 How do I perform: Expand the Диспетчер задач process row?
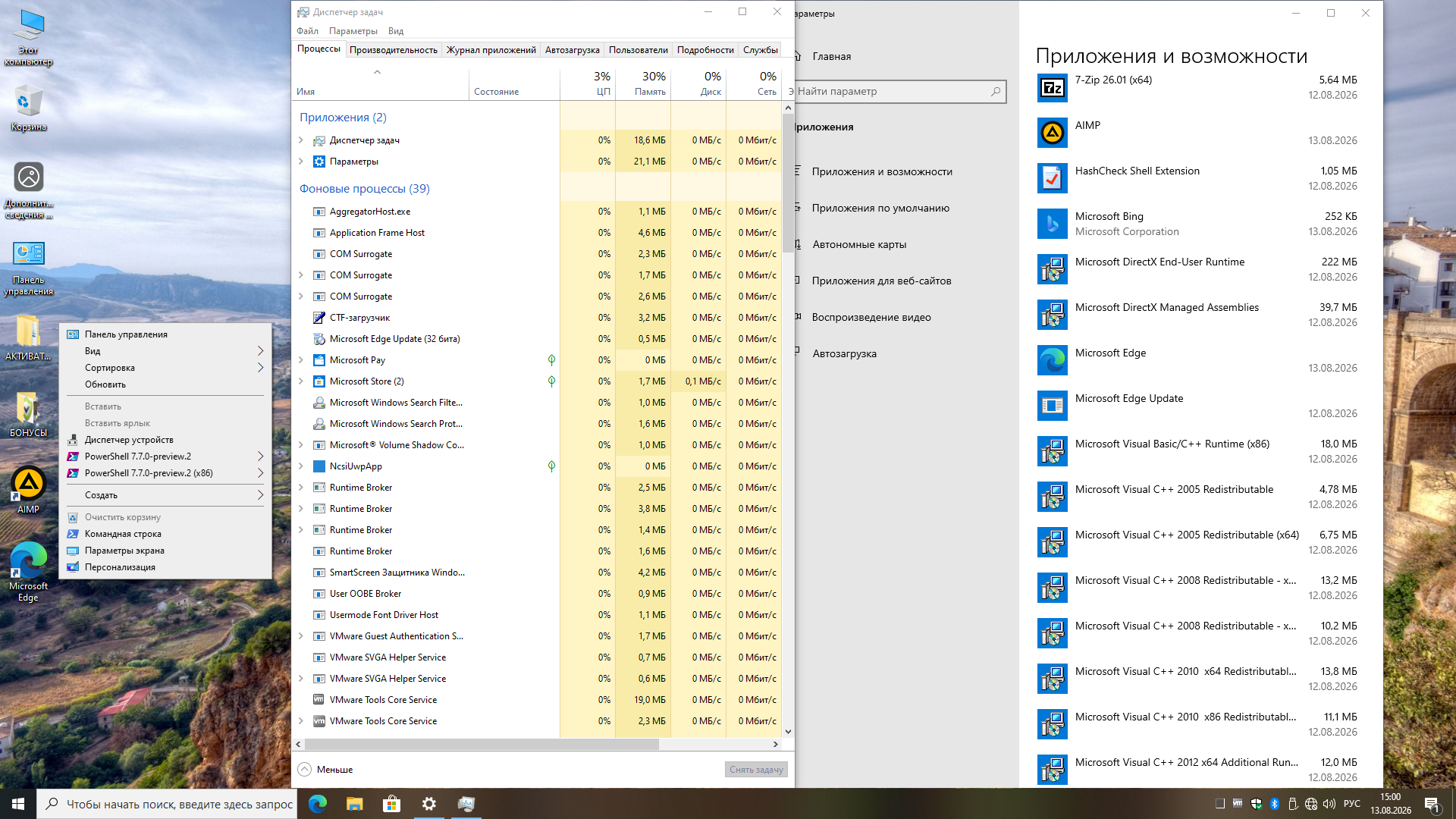click(301, 140)
